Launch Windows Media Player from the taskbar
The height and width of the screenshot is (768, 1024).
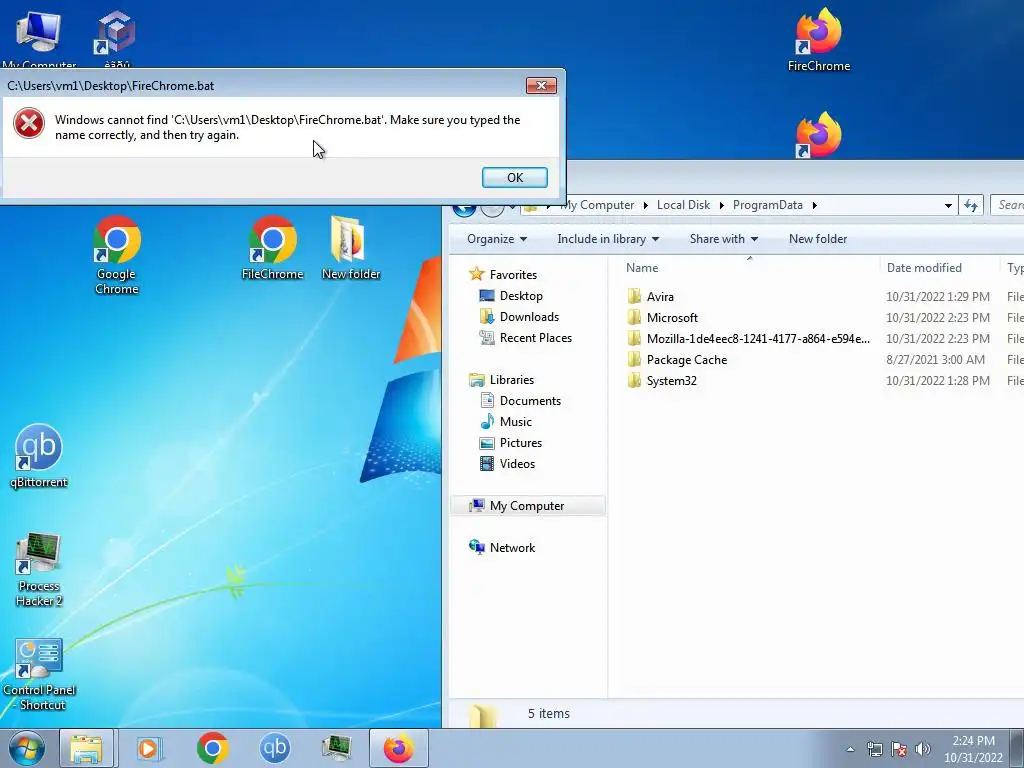[x=149, y=748]
